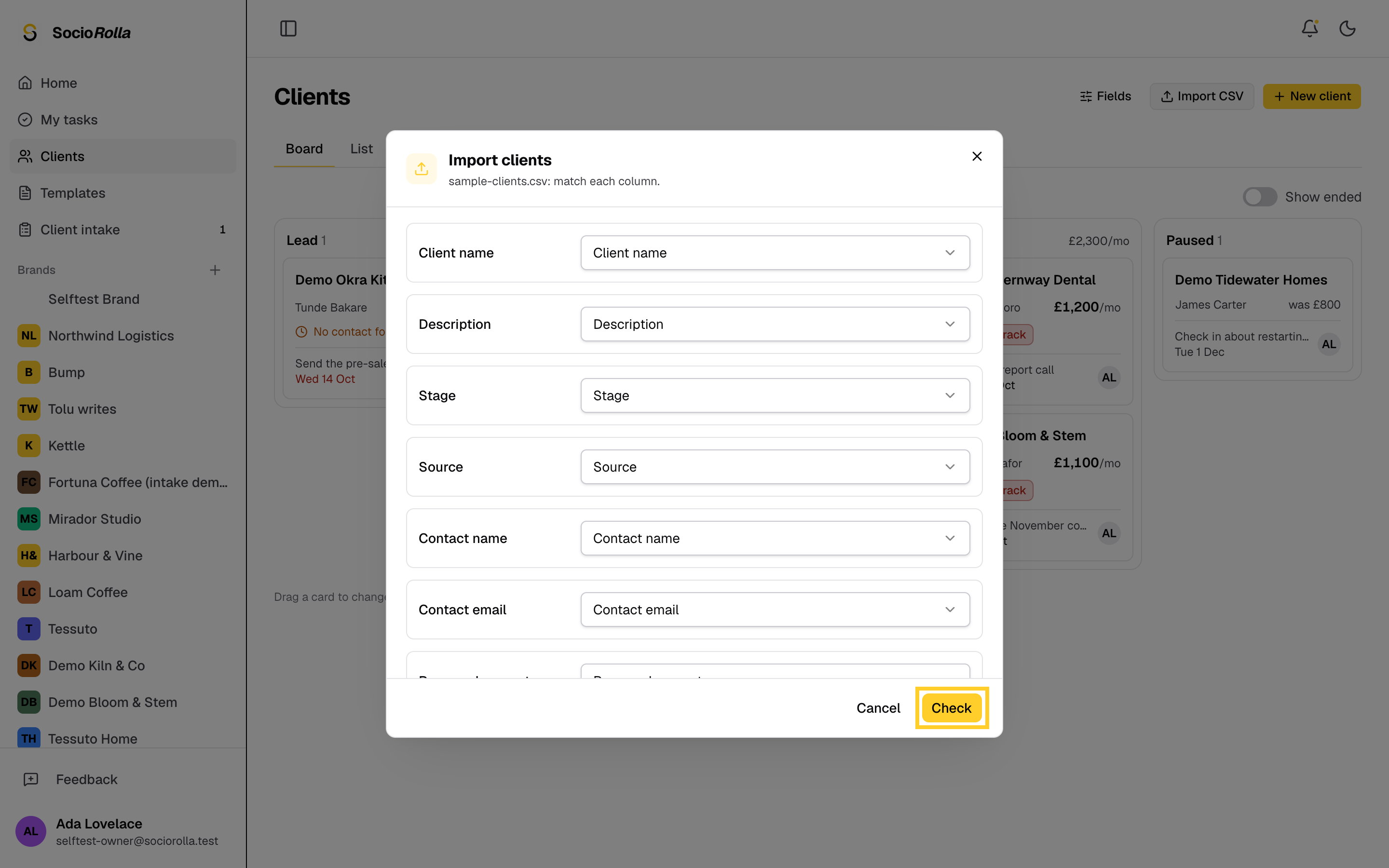
Task: Click the New client button
Action: click(x=1311, y=96)
